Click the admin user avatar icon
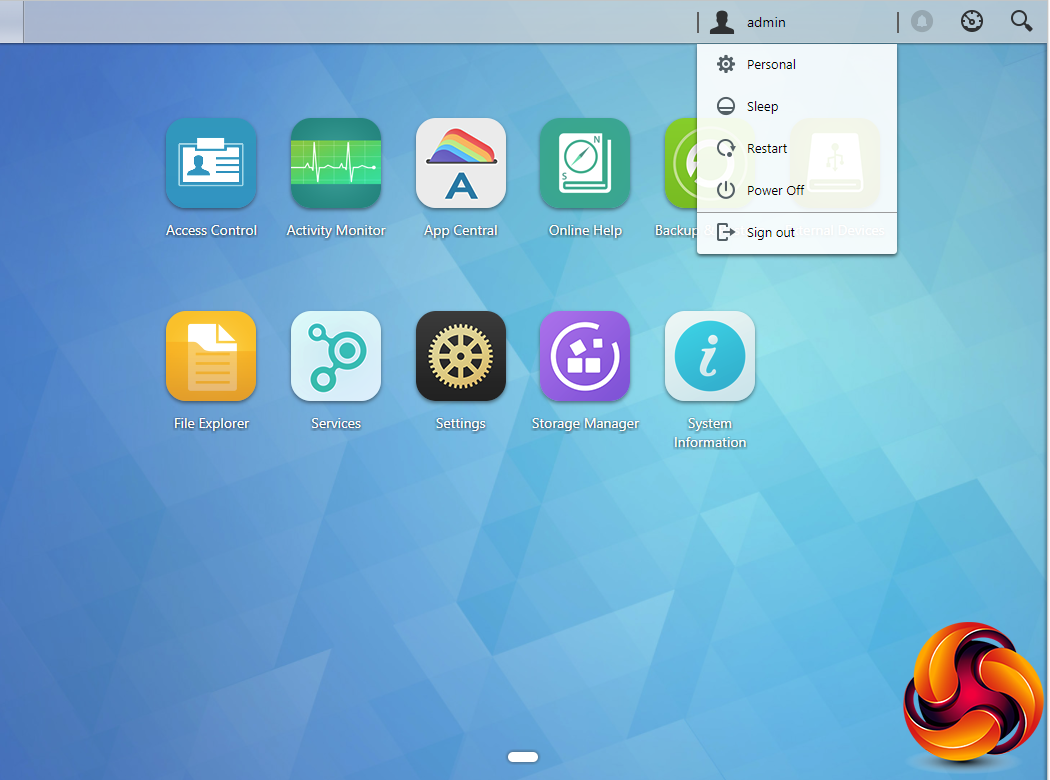Screen dimensions: 1050x780 (722, 22)
